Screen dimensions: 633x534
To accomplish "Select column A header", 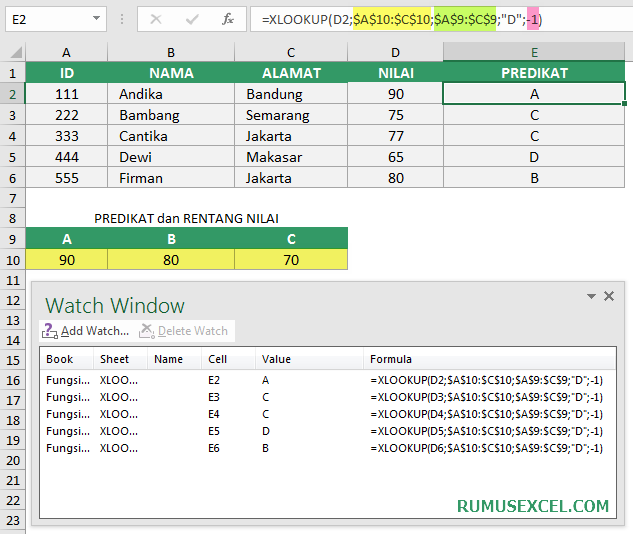I will pos(67,52).
